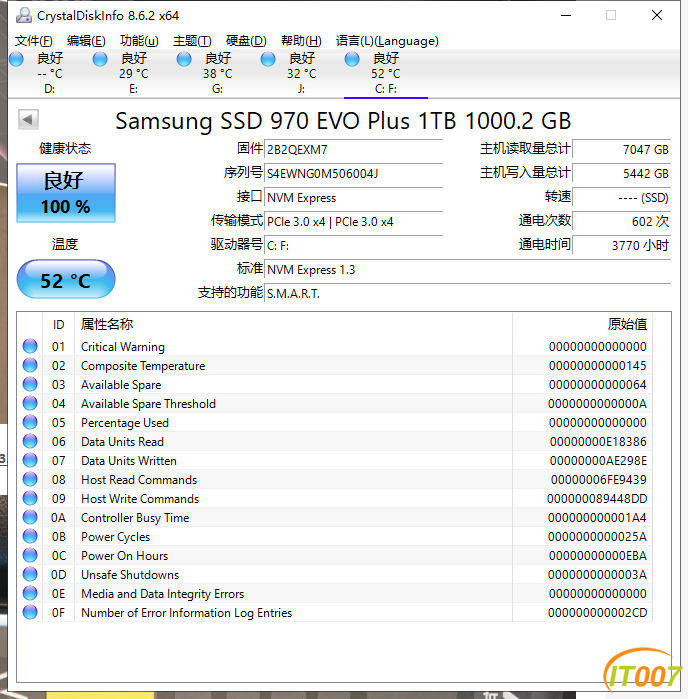Click drive letter field C: F:
This screenshot has height=699, width=688.
click(353, 246)
